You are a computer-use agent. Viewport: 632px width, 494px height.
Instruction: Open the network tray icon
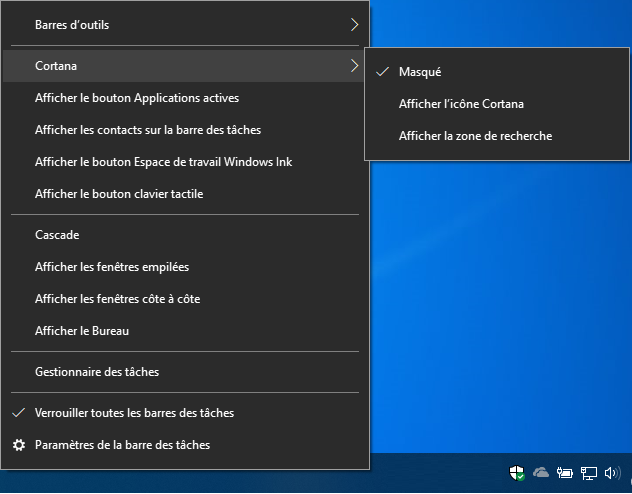[x=588, y=473]
